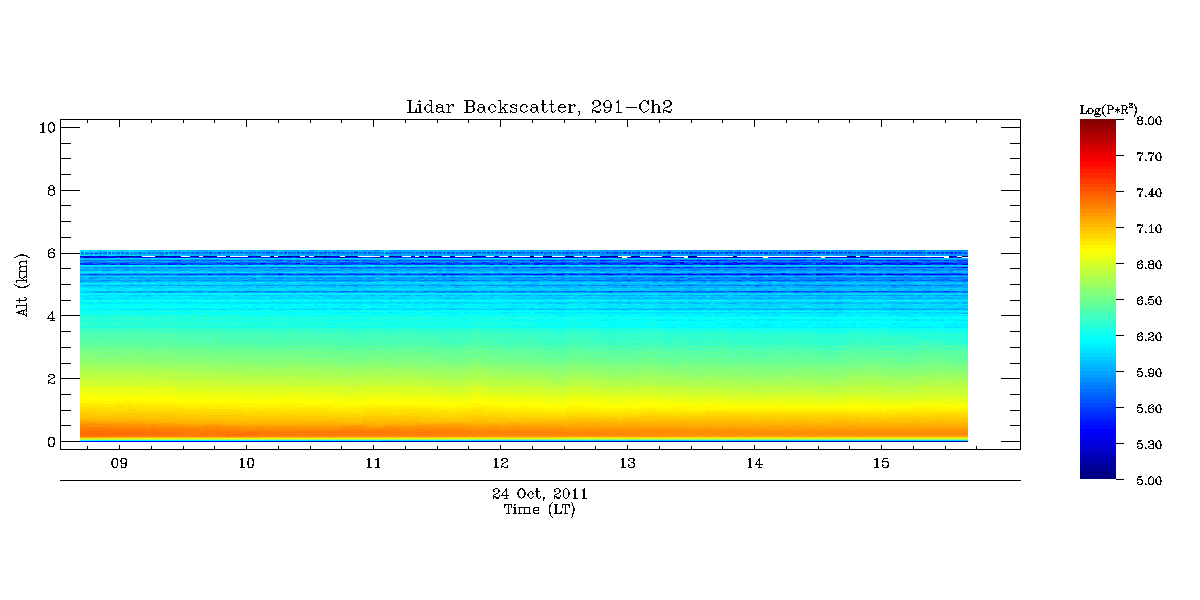The width and height of the screenshot is (1200, 600).
Task: Click the 'Alt (km)' y-axis label
Action: click(x=21, y=285)
